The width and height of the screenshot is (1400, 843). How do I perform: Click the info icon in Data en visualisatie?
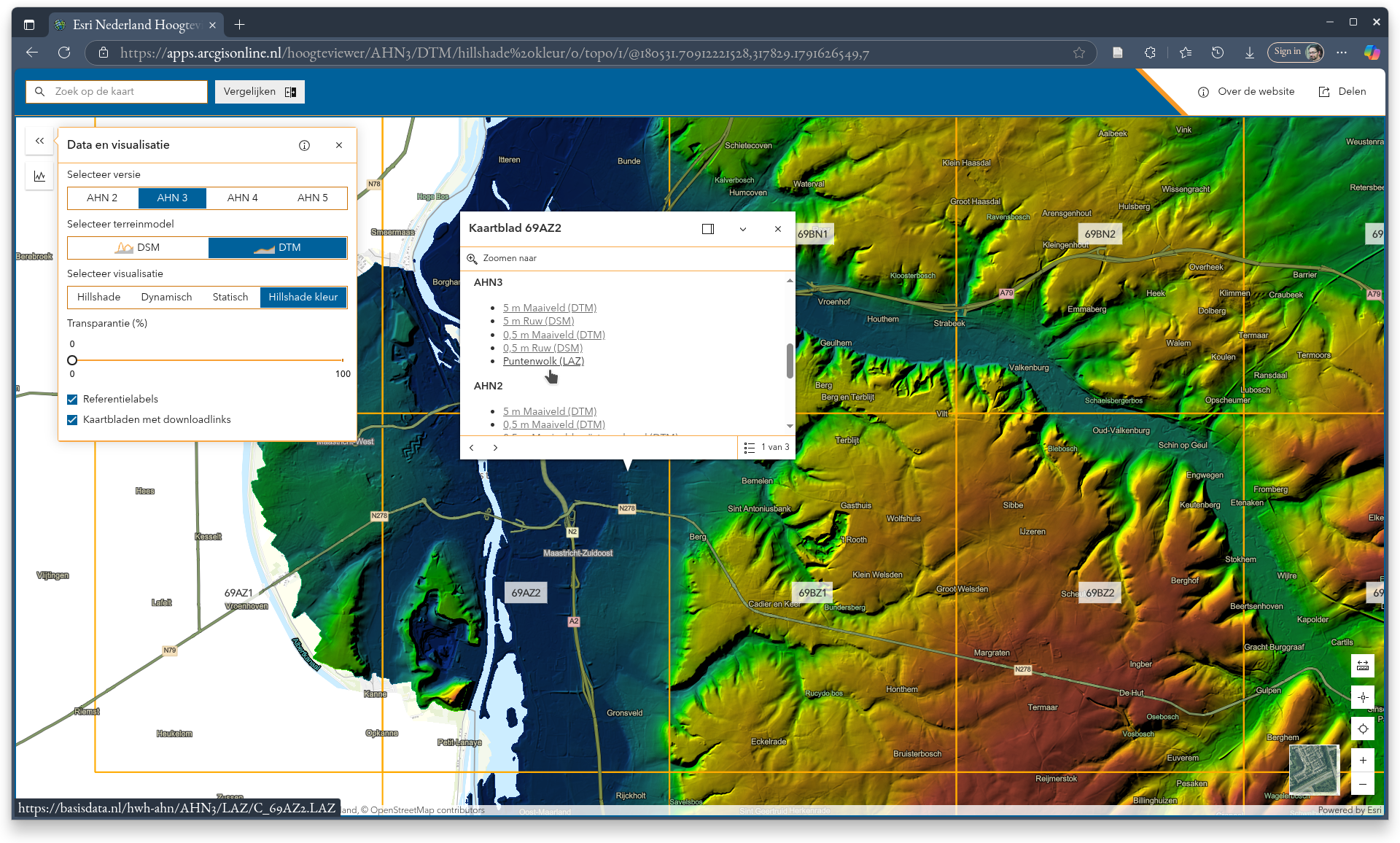point(304,145)
